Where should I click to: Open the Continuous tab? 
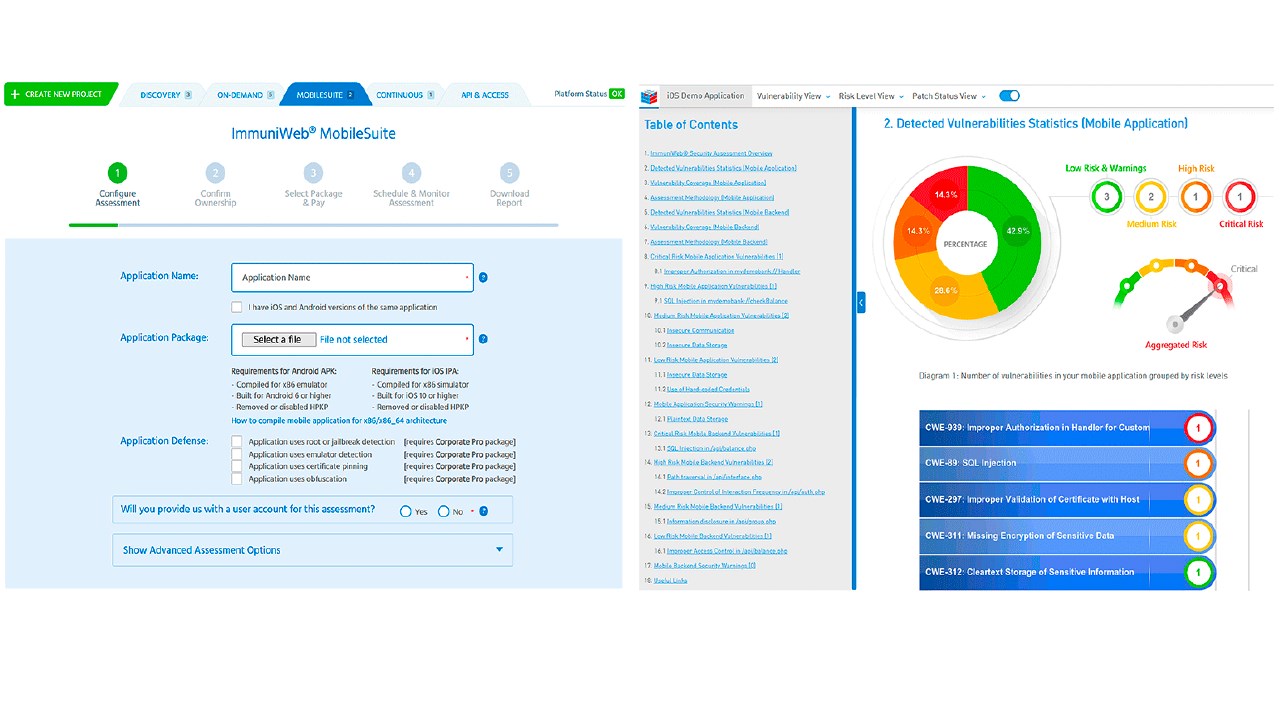point(405,95)
